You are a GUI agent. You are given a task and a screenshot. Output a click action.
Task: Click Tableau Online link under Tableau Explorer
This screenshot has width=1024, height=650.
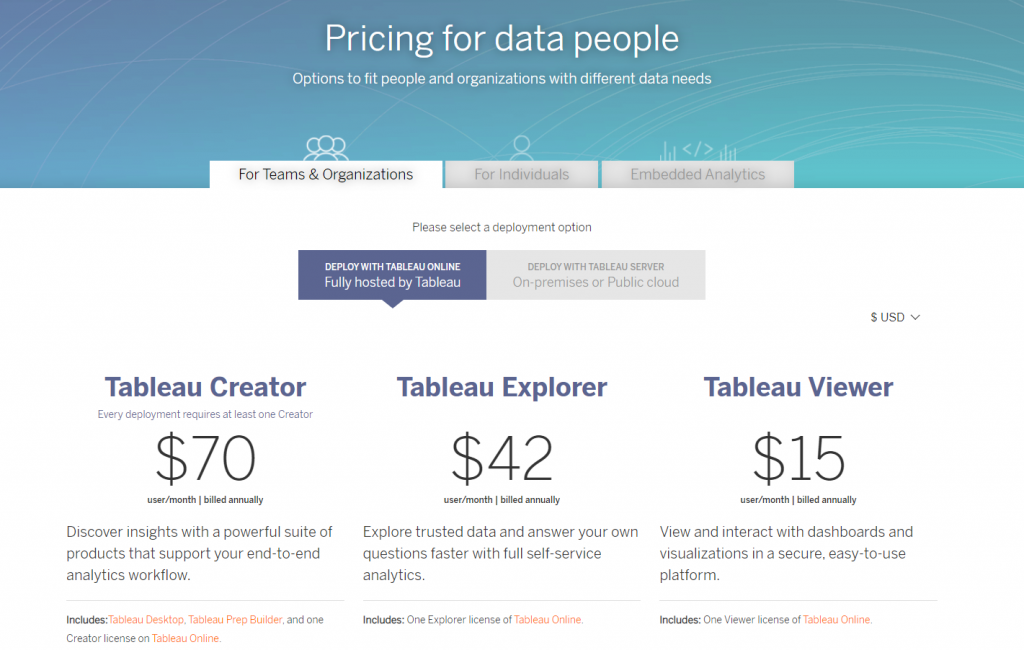(548, 619)
